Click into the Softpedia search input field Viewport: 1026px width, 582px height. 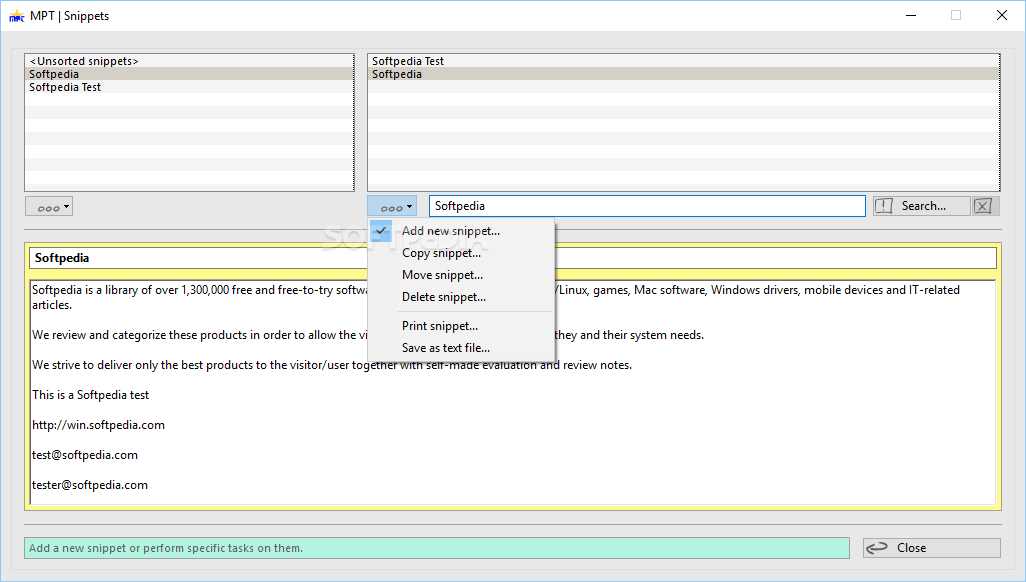[647, 206]
